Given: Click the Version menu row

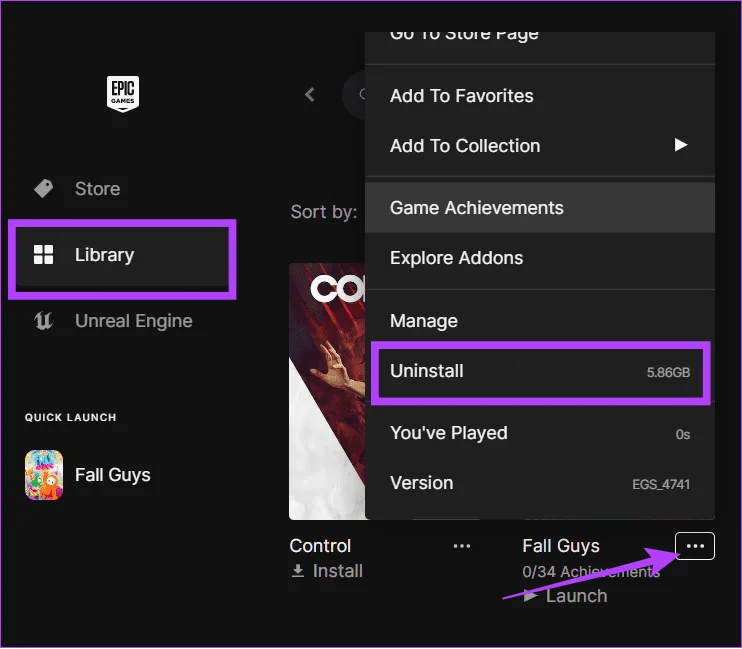Looking at the screenshot, I should click(x=540, y=483).
